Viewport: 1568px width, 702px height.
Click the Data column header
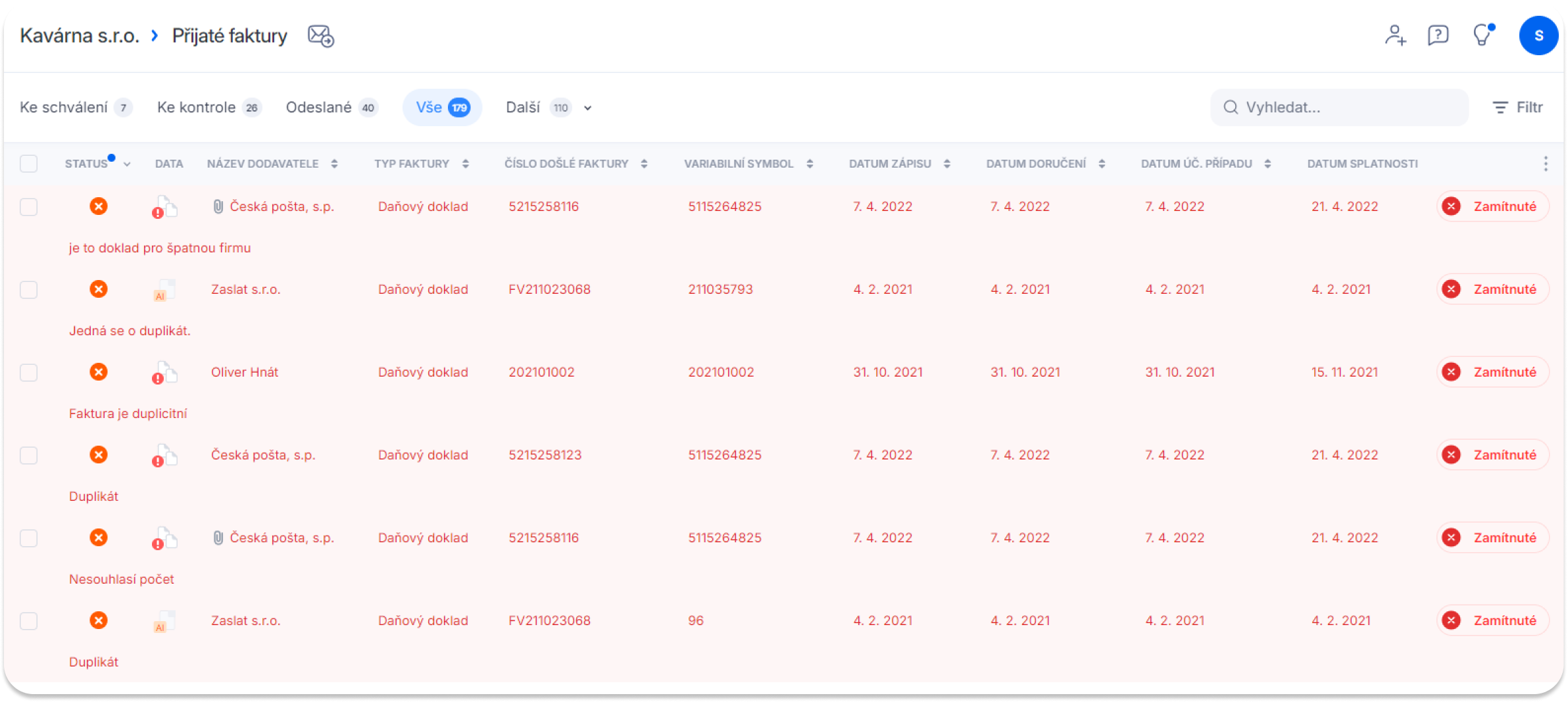coord(169,164)
